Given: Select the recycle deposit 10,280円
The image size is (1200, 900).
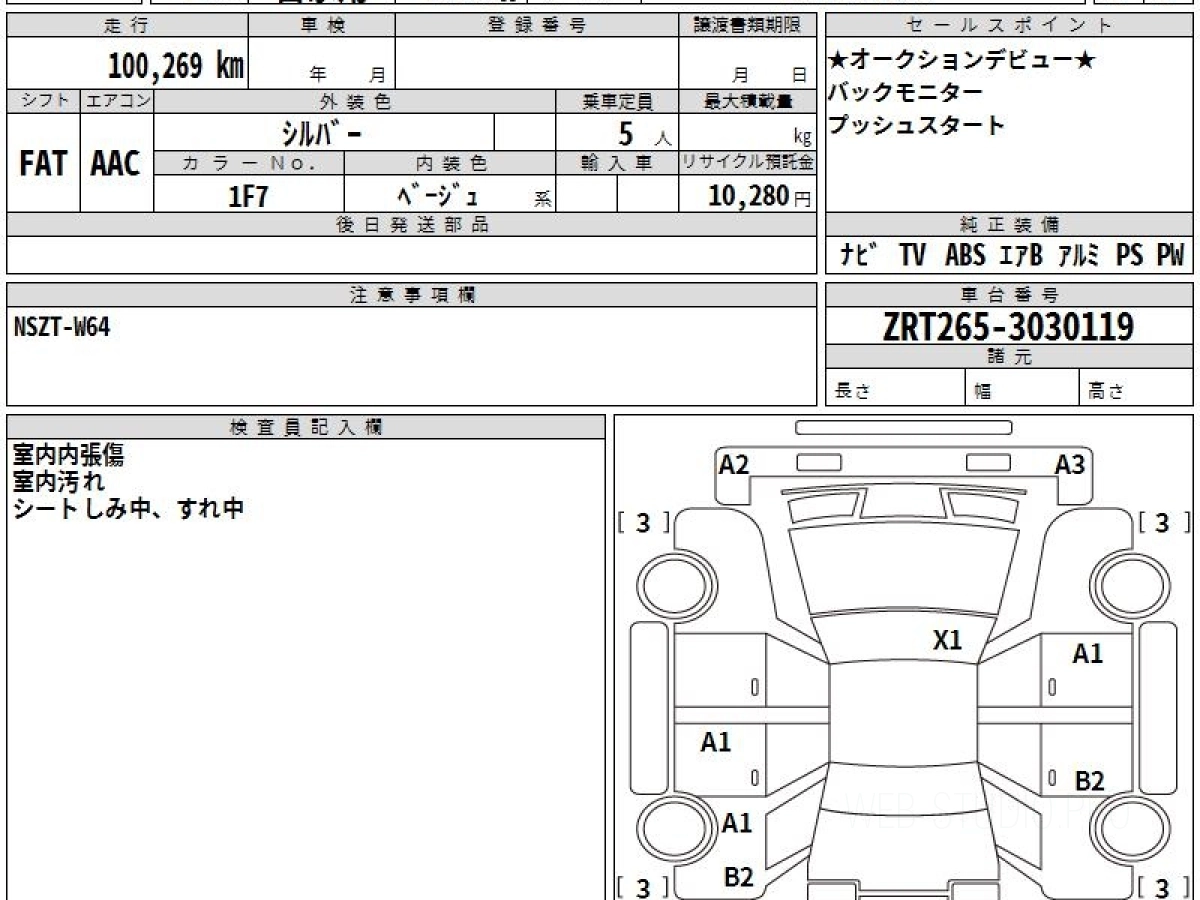Looking at the screenshot, I should [759, 196].
